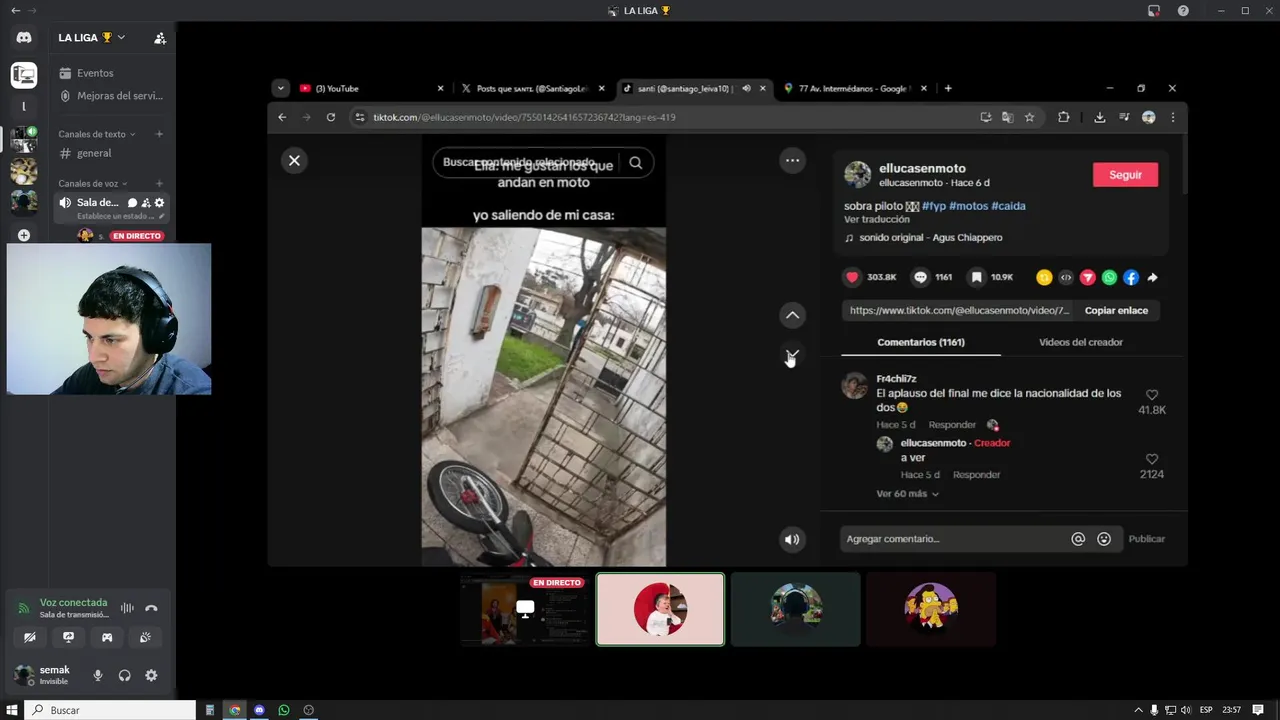Screen dimensions: 1280x720
Task: Deafen with the headphones icon
Action: [x=124, y=676]
